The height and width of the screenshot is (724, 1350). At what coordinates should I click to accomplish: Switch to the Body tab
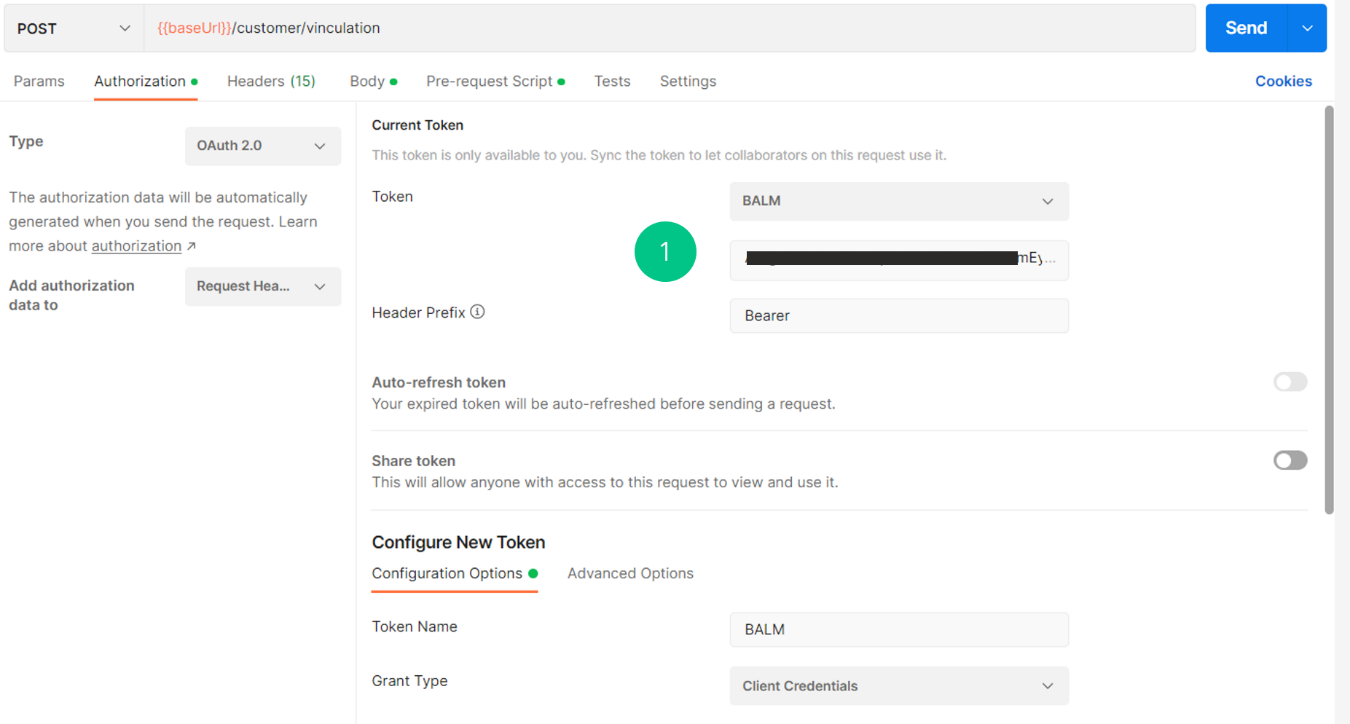[x=367, y=81]
